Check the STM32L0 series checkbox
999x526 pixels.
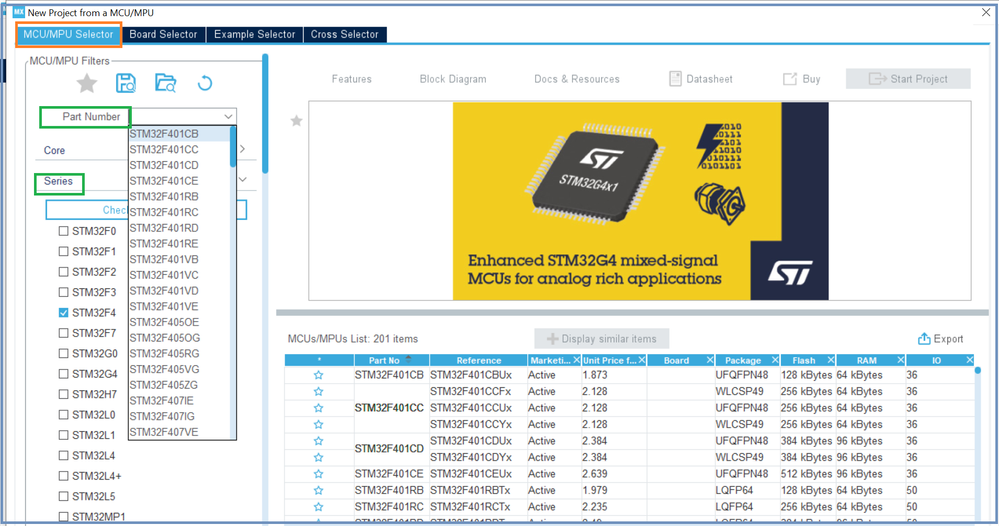point(63,415)
